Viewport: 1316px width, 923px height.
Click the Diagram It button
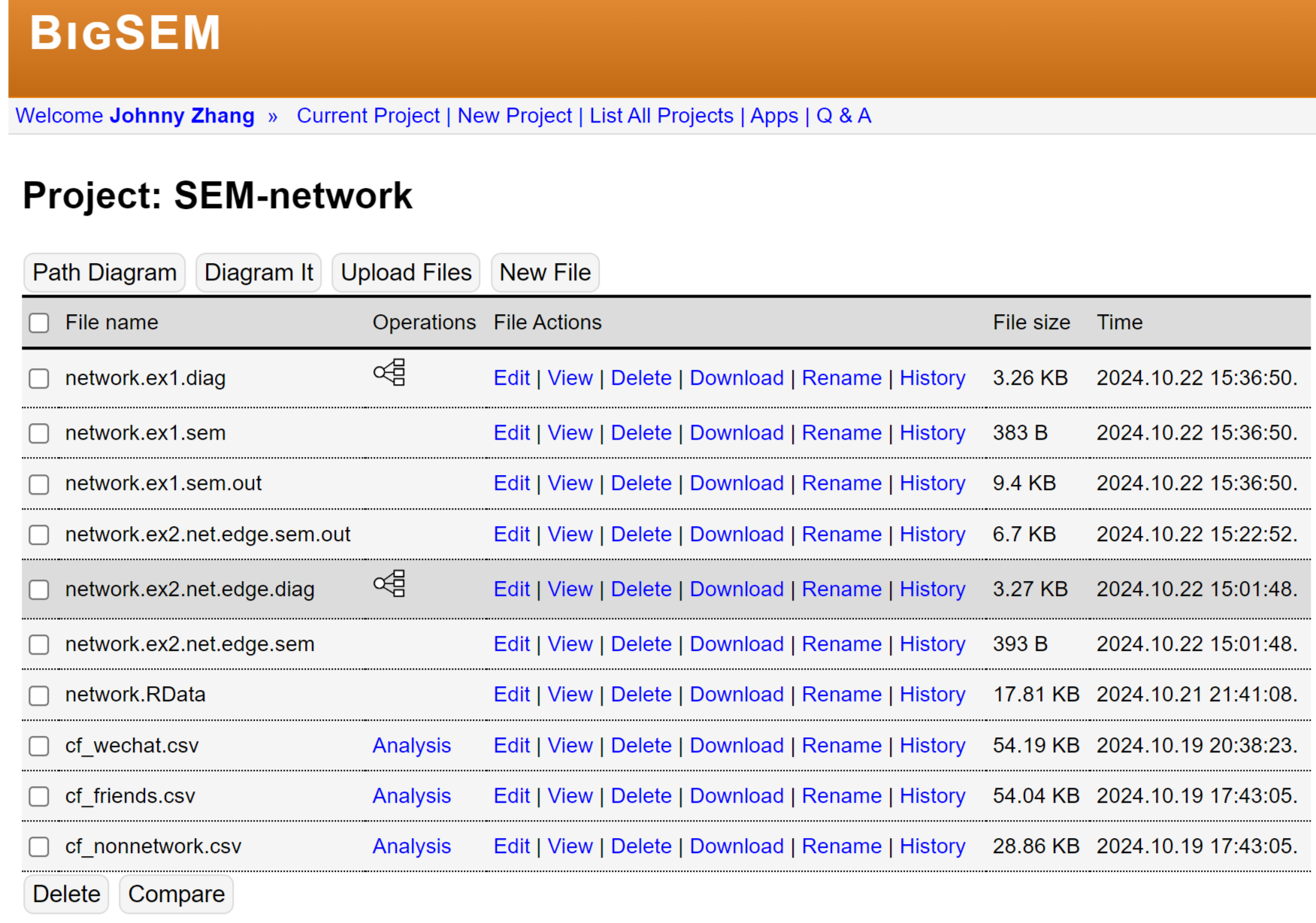(259, 272)
